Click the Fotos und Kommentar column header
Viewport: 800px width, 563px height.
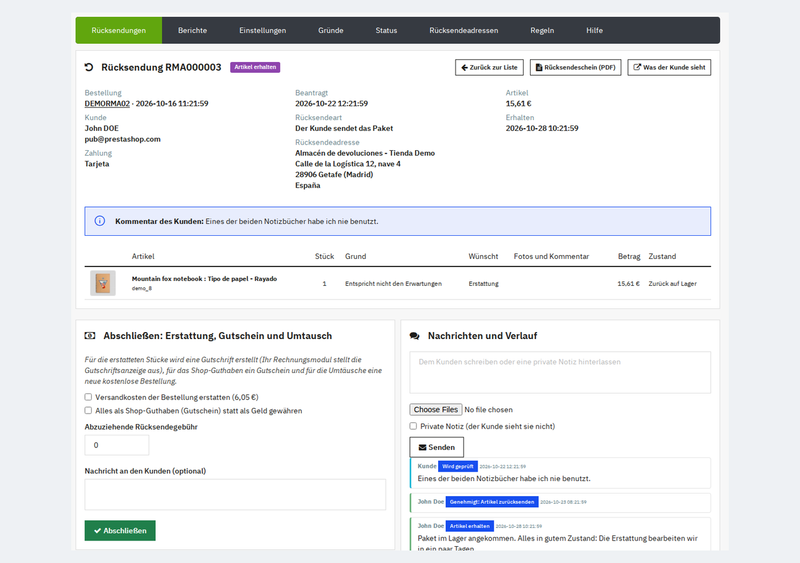pyautogui.click(x=551, y=256)
